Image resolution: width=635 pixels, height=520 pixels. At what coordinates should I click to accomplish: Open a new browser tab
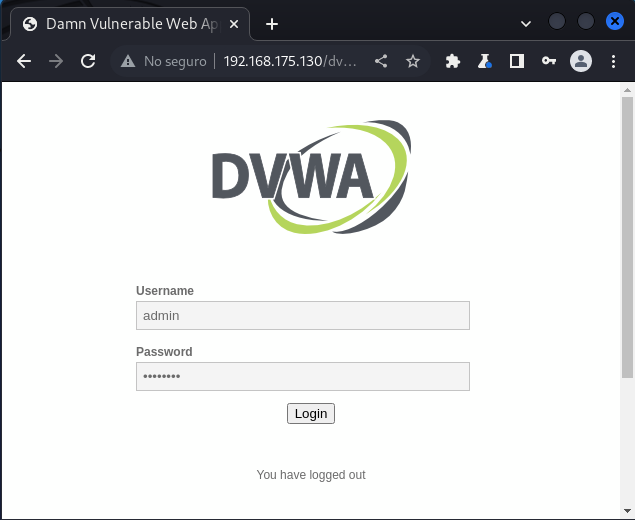pyautogui.click(x=272, y=24)
